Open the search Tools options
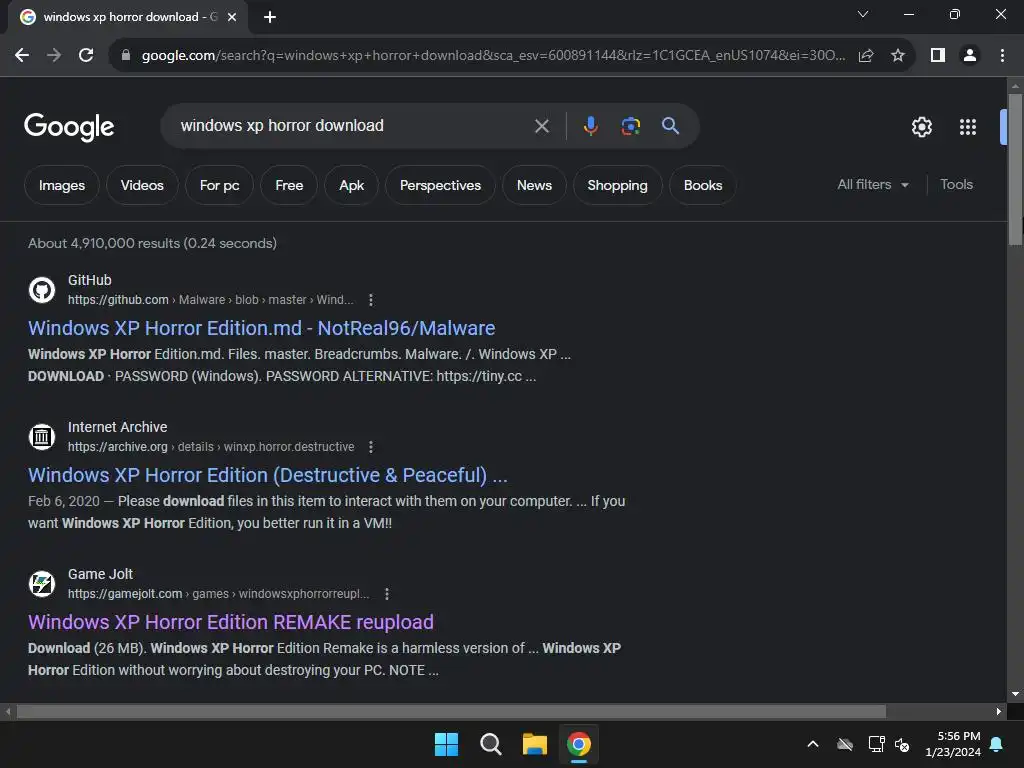1024x768 pixels. pos(956,185)
